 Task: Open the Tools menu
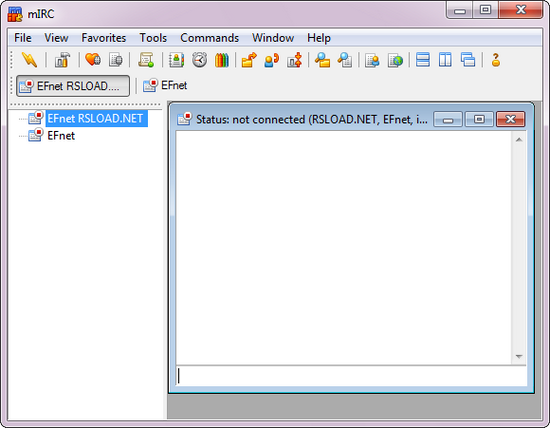153,38
